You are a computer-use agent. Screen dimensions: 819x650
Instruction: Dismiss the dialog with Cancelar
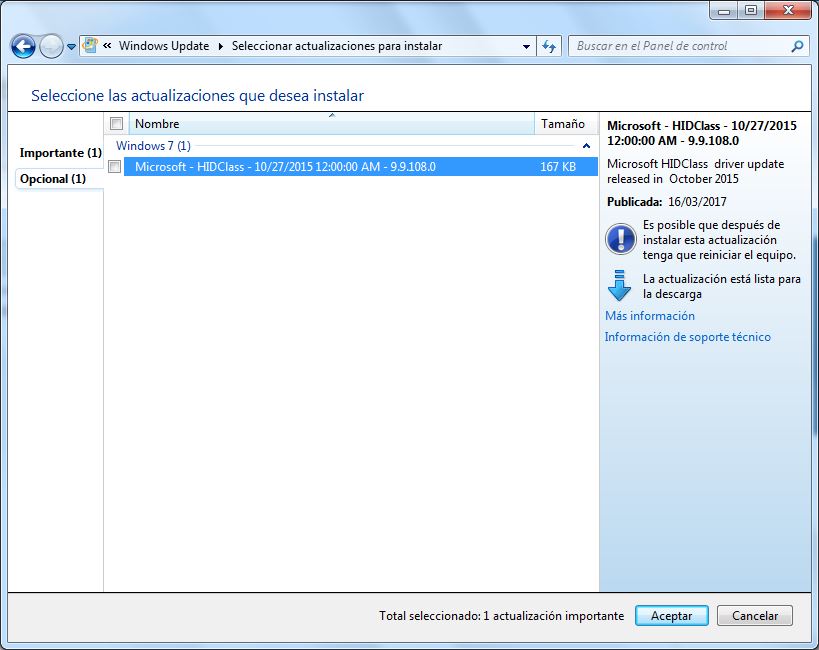[x=755, y=616]
